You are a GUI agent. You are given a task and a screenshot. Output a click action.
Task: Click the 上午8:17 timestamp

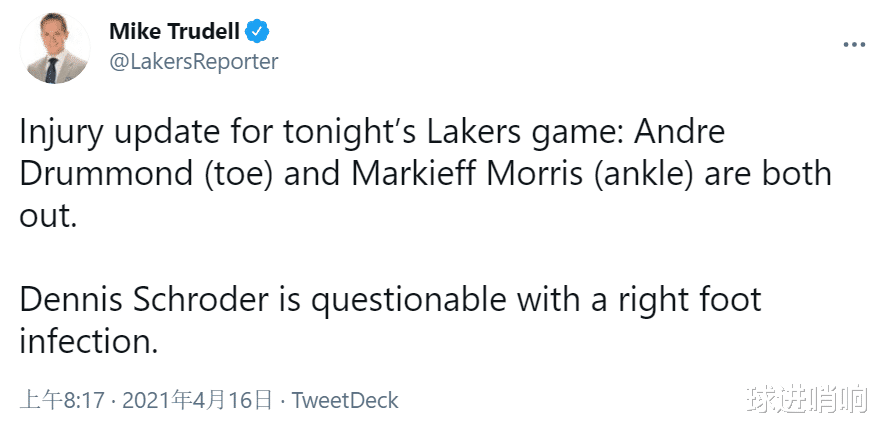[63, 401]
